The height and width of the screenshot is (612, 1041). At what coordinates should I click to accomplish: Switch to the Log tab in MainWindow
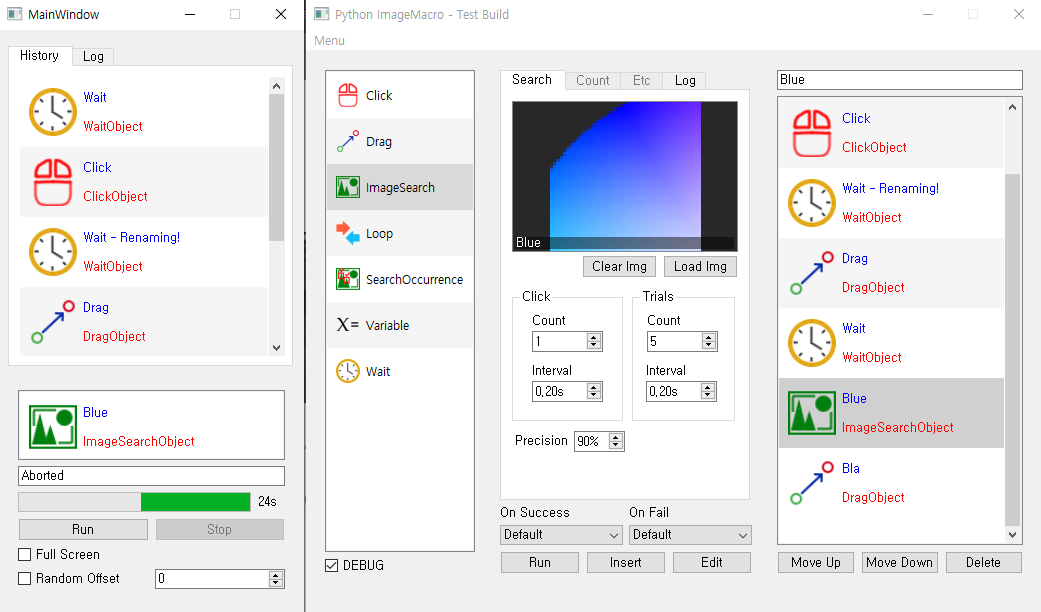[93, 56]
